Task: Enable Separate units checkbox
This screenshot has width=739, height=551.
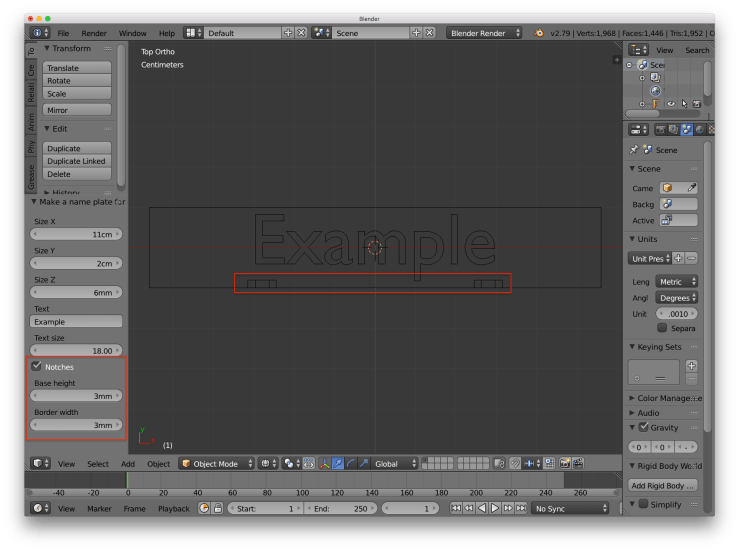Action: 662,328
